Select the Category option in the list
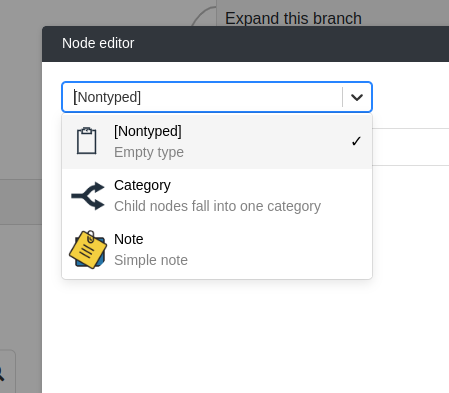 [x=217, y=196]
